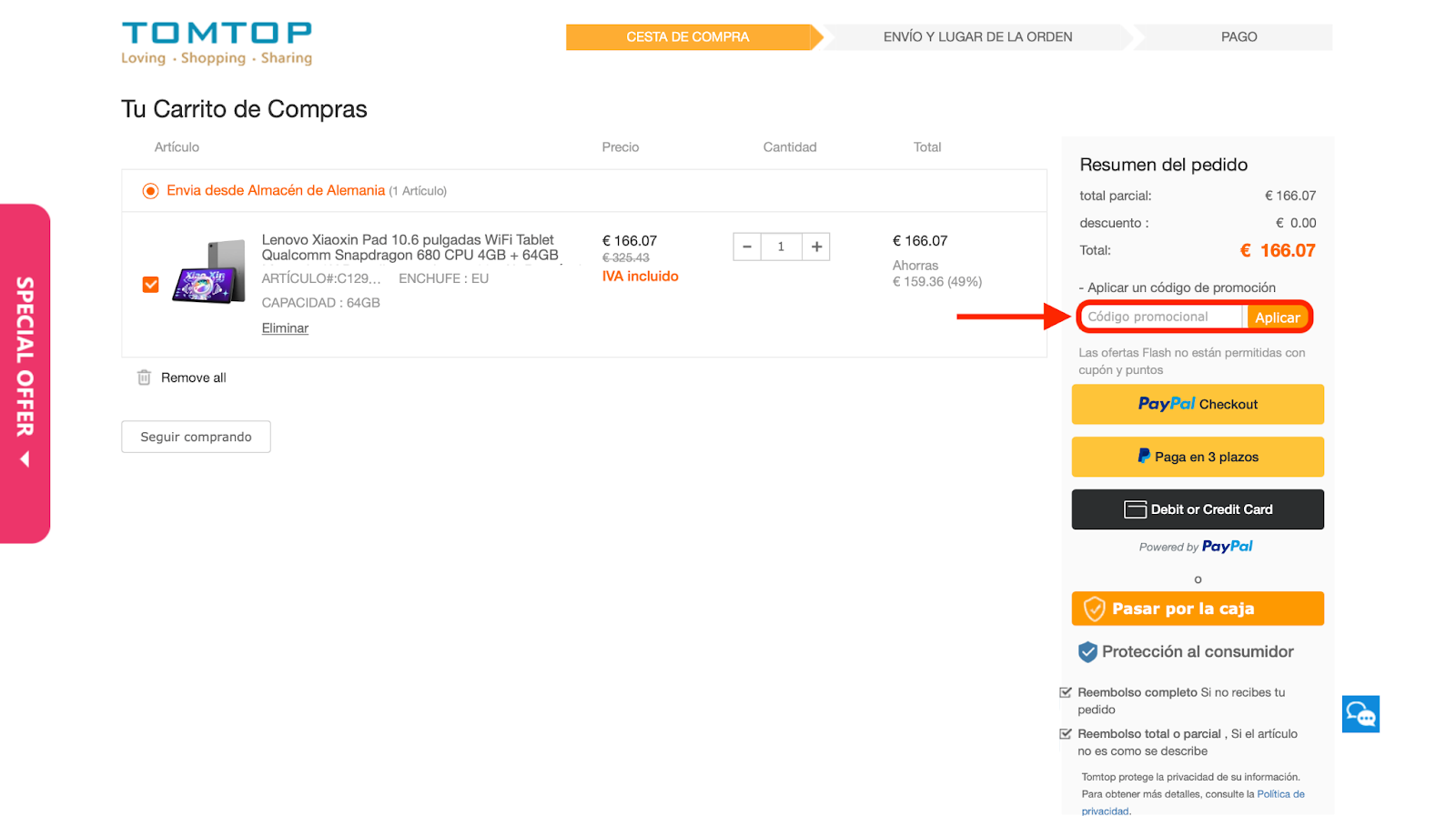
Task: Click the Protección al consumidor heading
Action: pos(1198,651)
